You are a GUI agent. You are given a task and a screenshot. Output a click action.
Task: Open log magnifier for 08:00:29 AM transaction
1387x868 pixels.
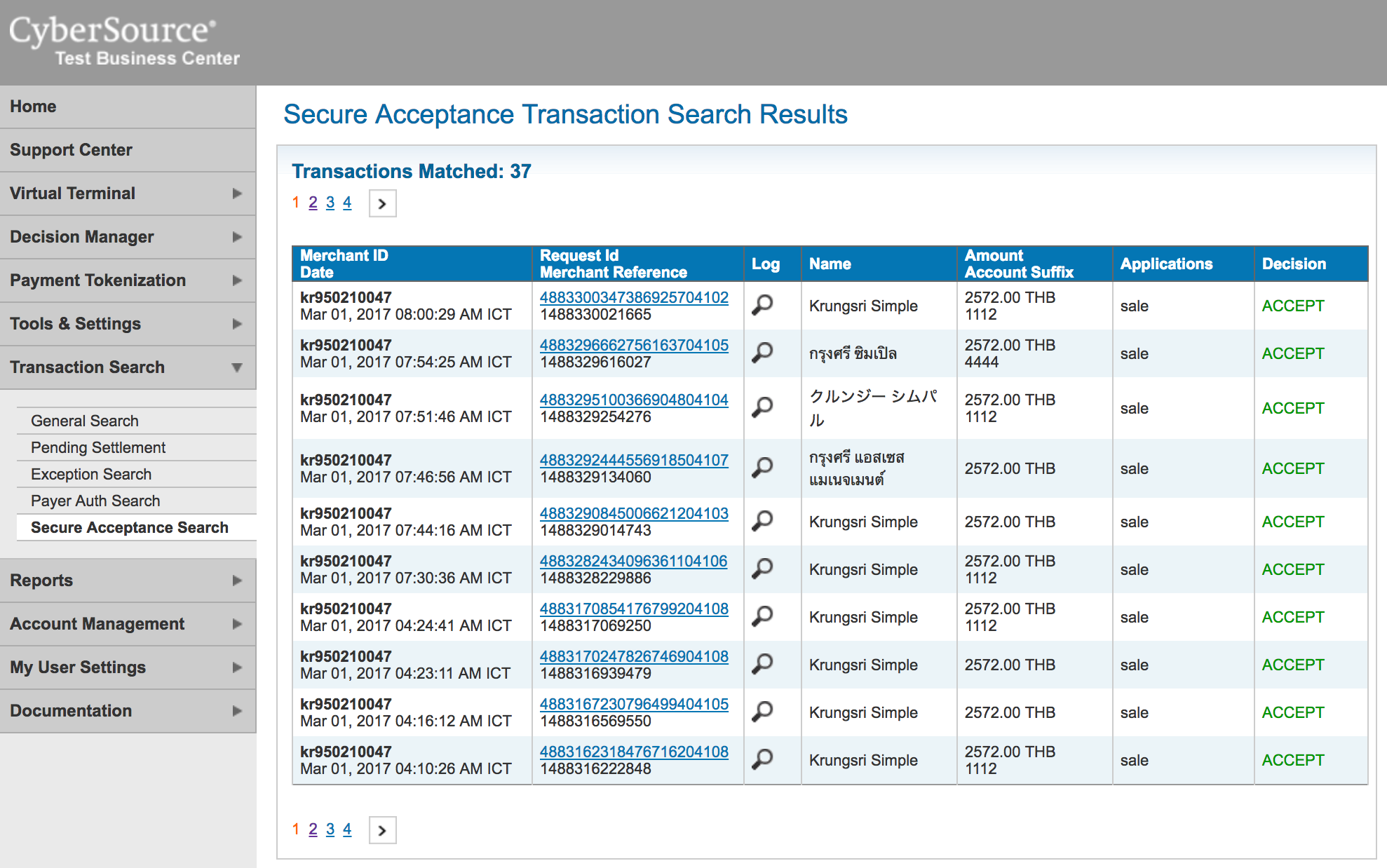click(762, 305)
